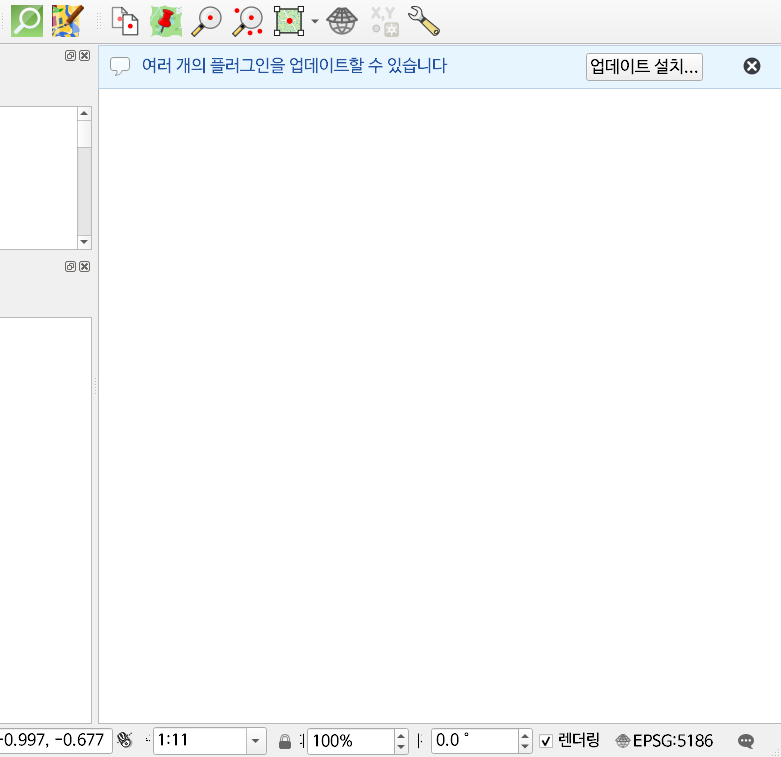Image resolution: width=781 pixels, height=757 pixels.
Task: Click the speech bubble icon in message bar
Action: 120,66
